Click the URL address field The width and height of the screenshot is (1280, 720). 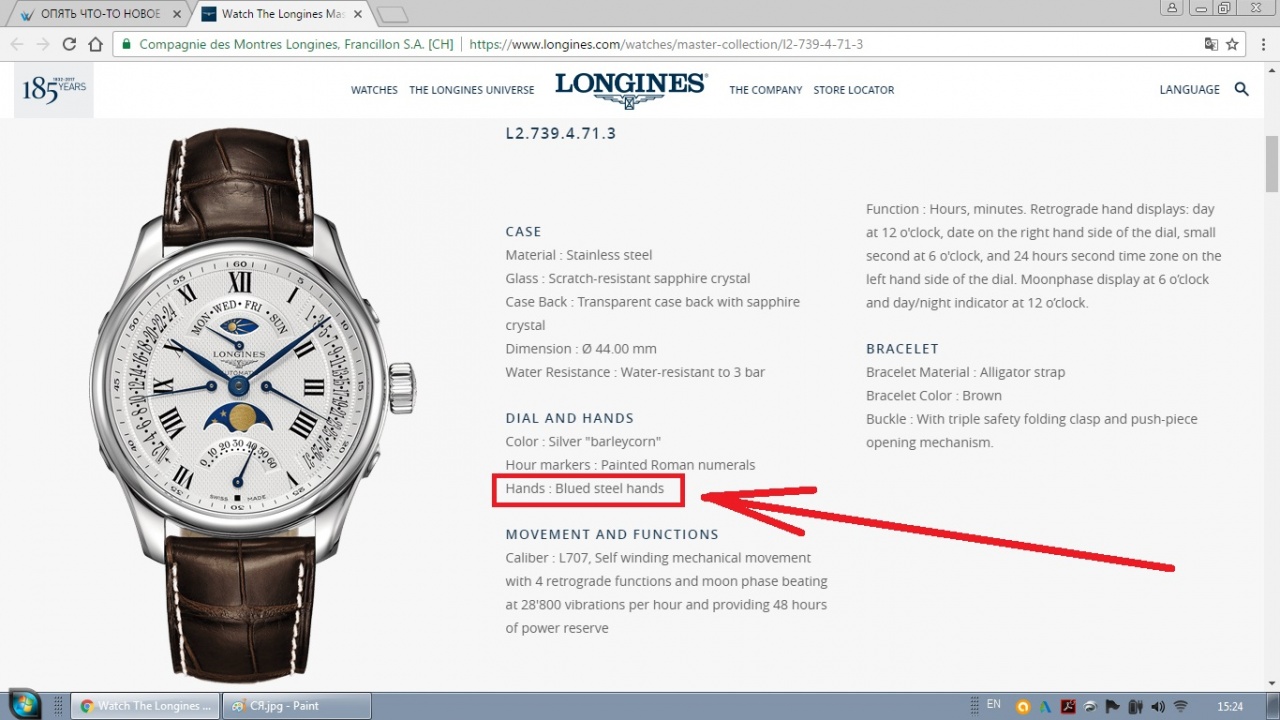[x=660, y=44]
